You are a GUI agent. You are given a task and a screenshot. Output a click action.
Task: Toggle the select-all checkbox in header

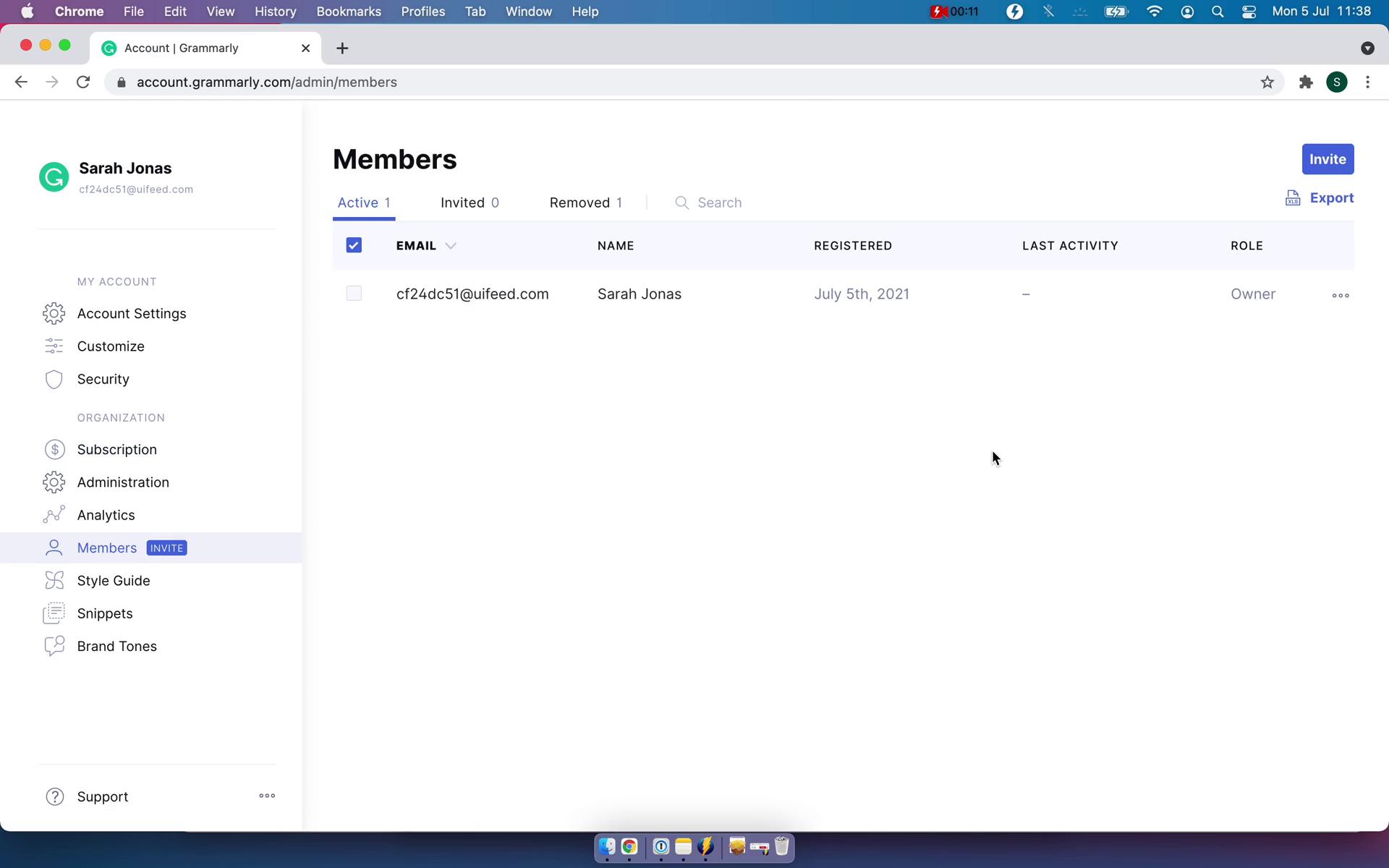354,245
